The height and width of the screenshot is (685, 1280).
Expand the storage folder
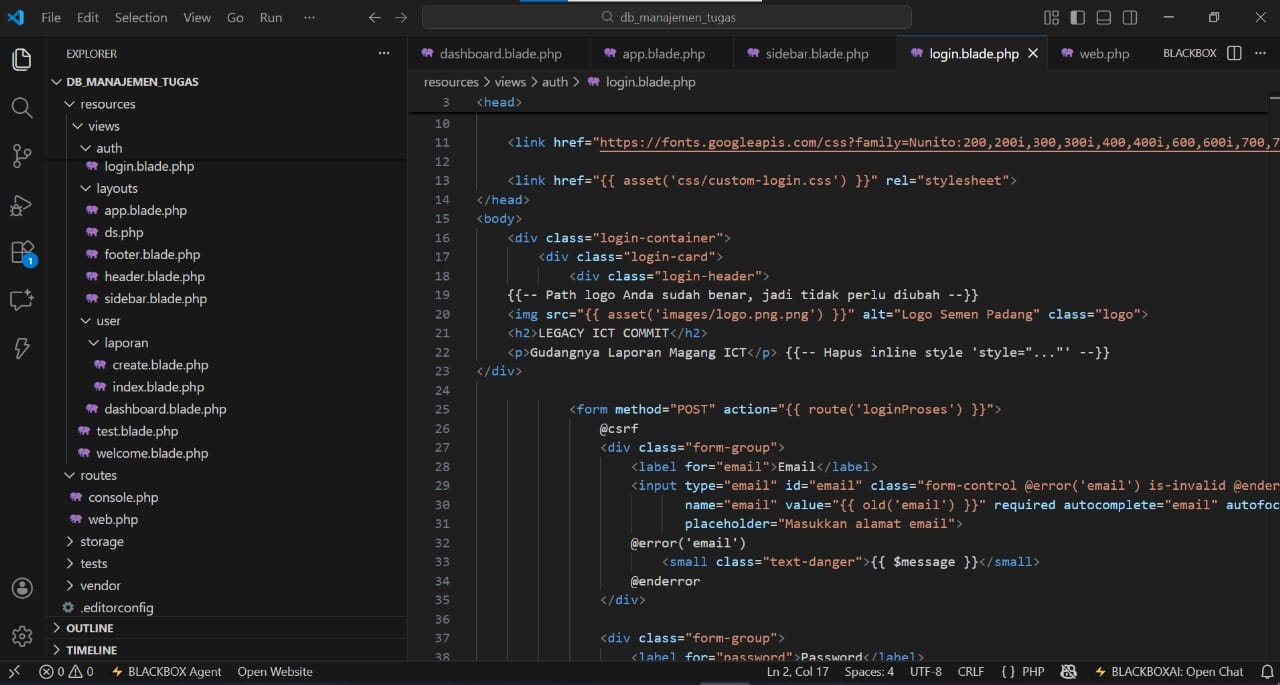pyautogui.click(x=101, y=541)
